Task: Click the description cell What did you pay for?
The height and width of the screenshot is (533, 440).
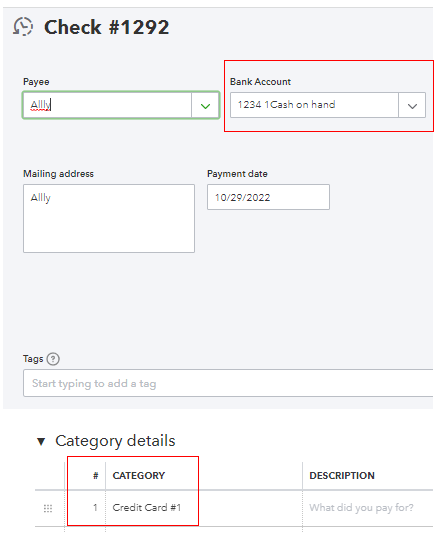Action: [368, 508]
